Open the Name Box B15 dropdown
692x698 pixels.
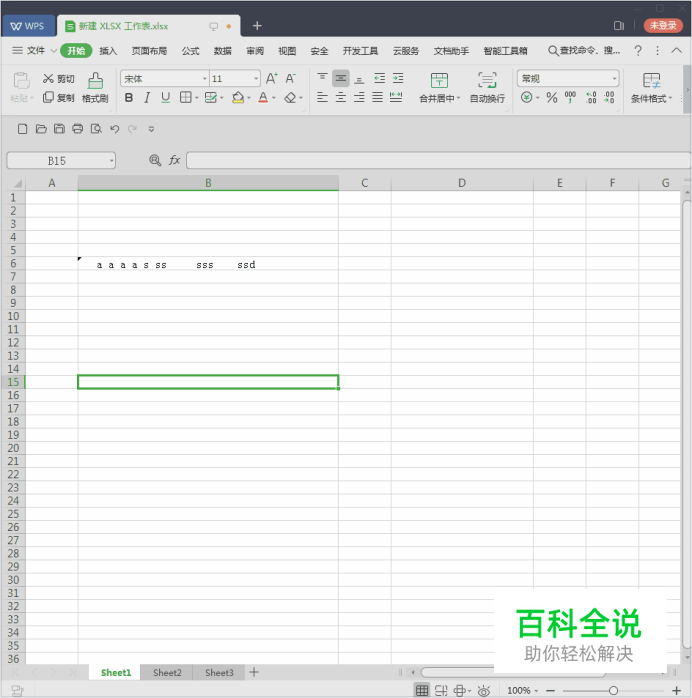point(111,161)
